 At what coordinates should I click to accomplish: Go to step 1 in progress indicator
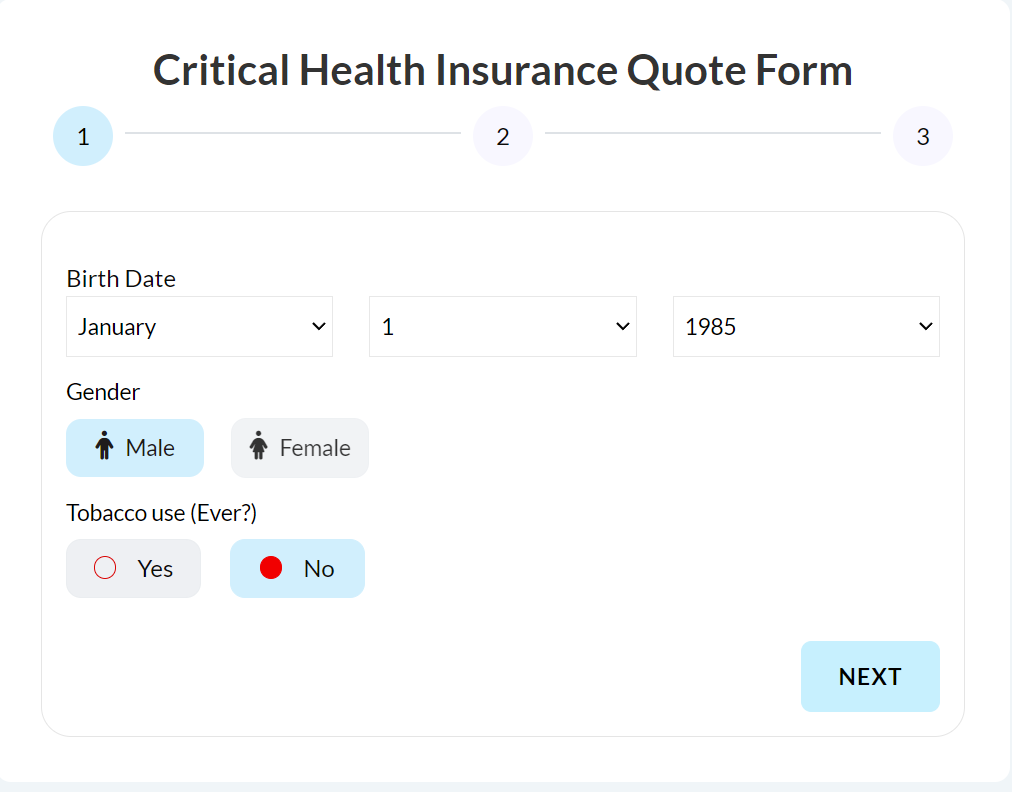(x=83, y=136)
